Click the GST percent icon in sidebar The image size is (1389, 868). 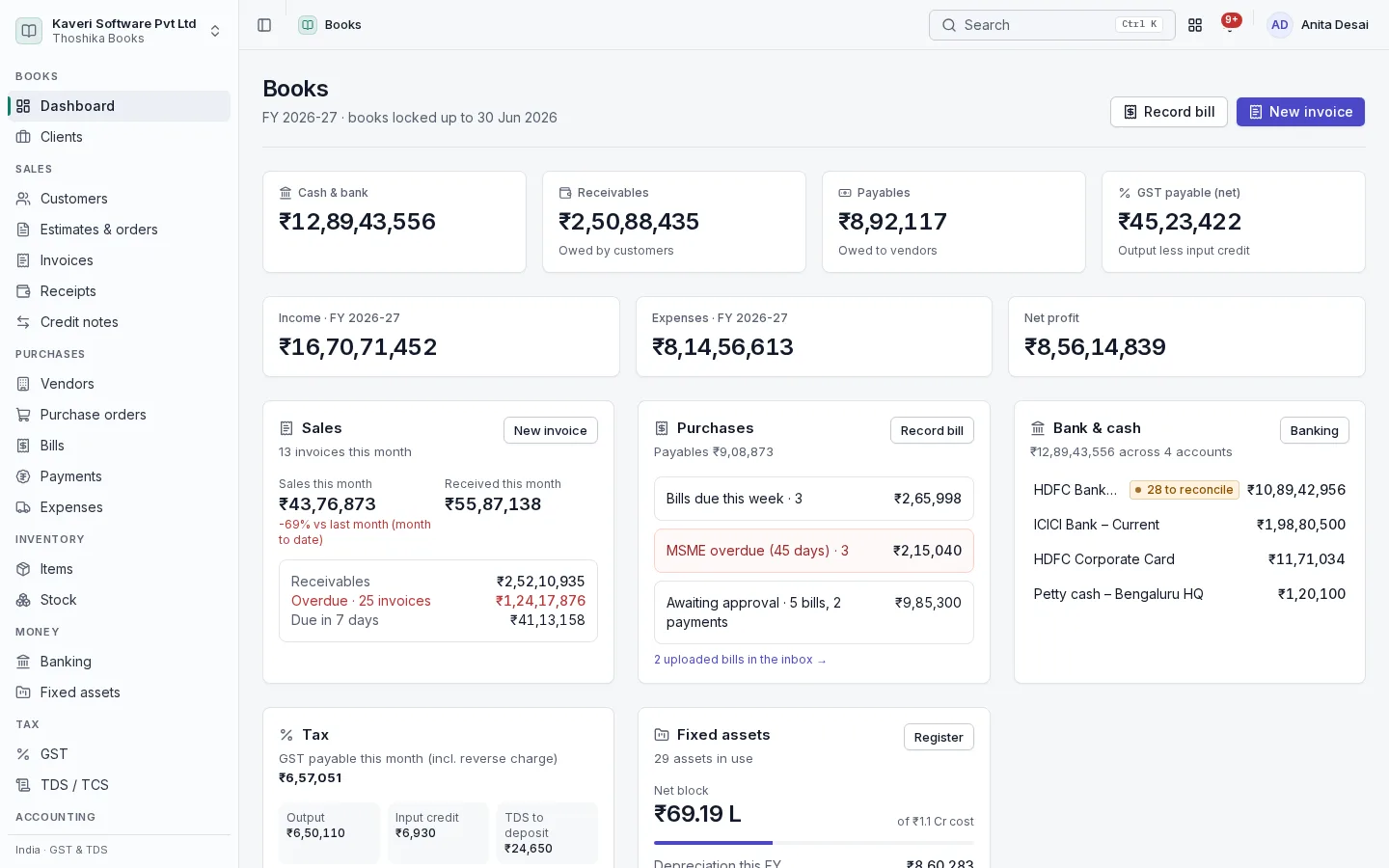[23, 754]
